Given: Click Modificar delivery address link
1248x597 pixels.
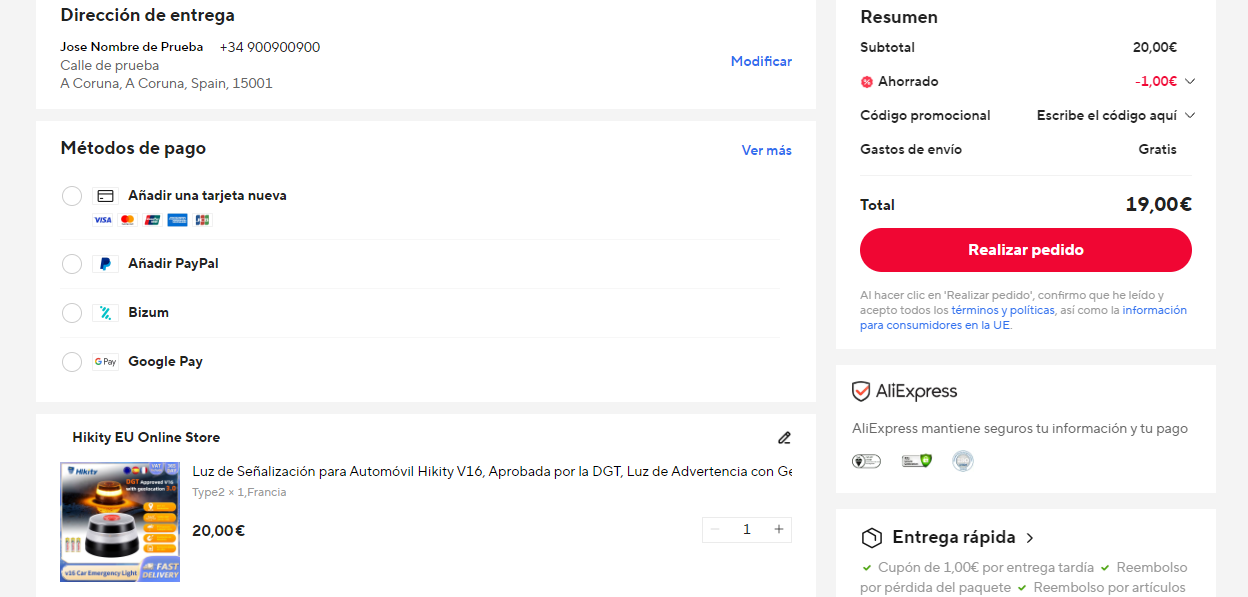Looking at the screenshot, I should (761, 62).
